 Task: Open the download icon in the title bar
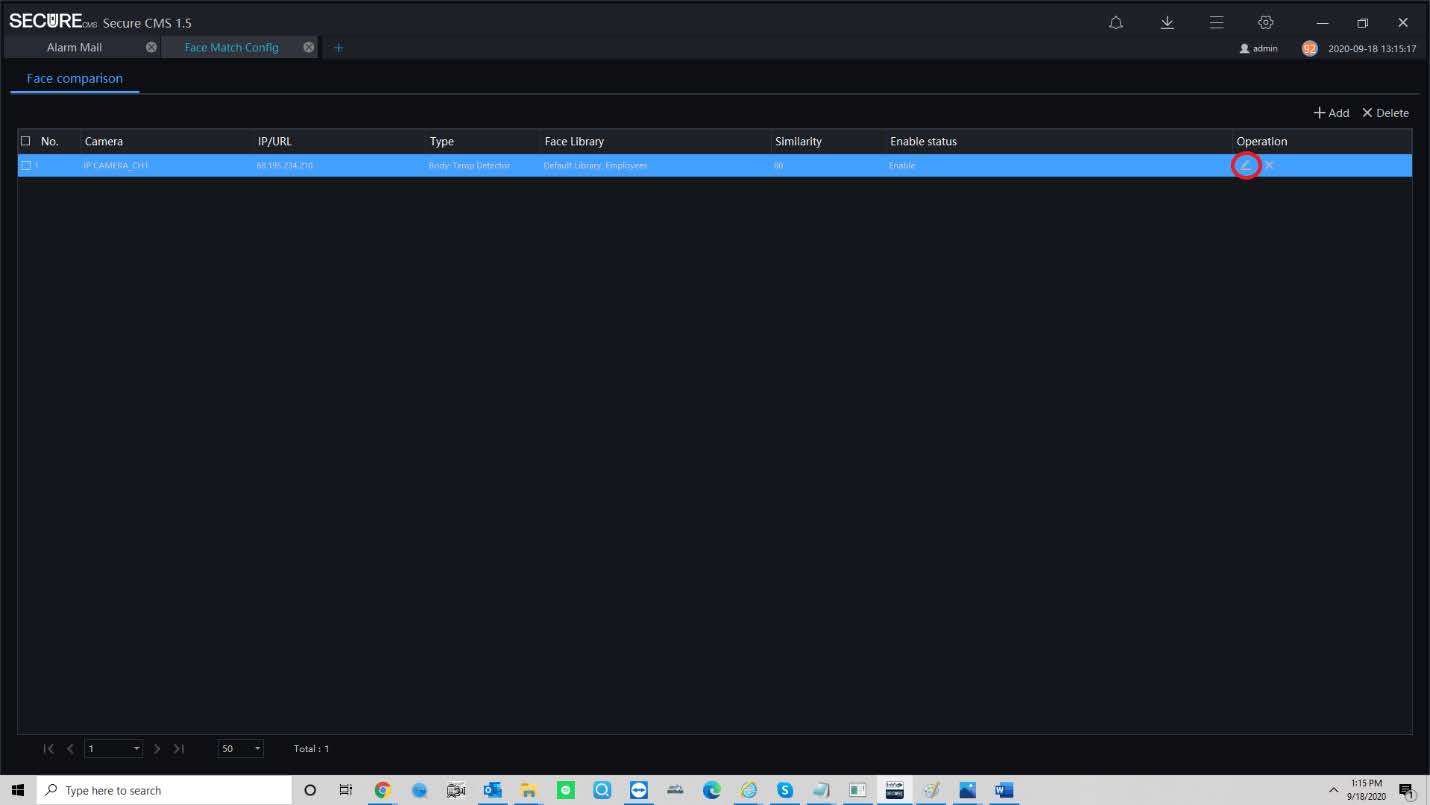pos(1166,23)
